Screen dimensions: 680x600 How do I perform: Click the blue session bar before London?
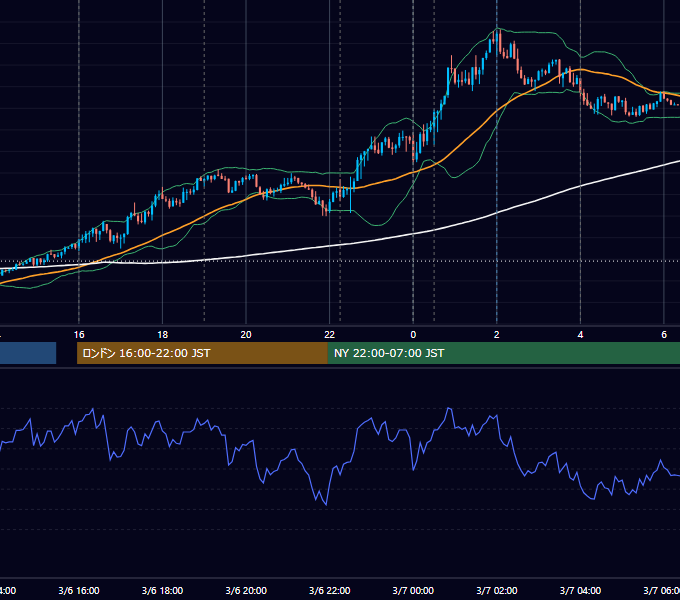click(x=28, y=353)
